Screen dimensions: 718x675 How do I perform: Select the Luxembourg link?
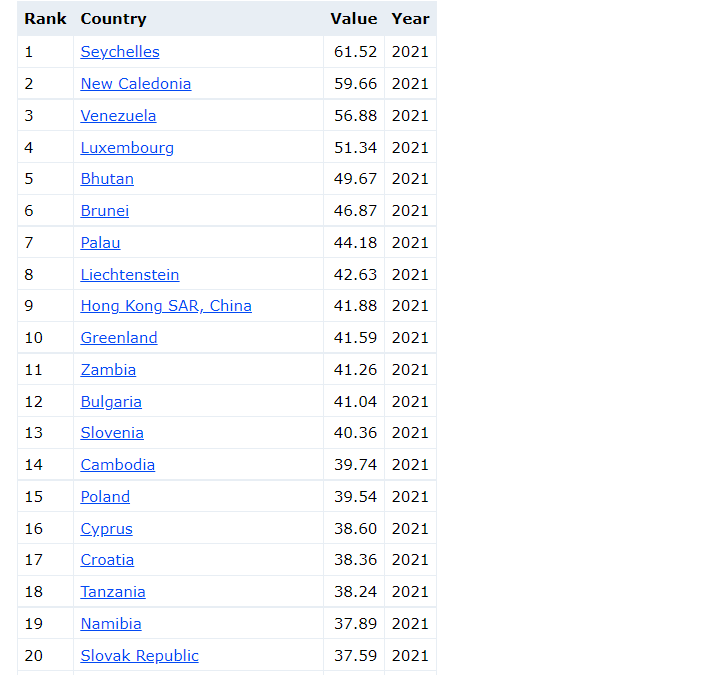coord(127,148)
